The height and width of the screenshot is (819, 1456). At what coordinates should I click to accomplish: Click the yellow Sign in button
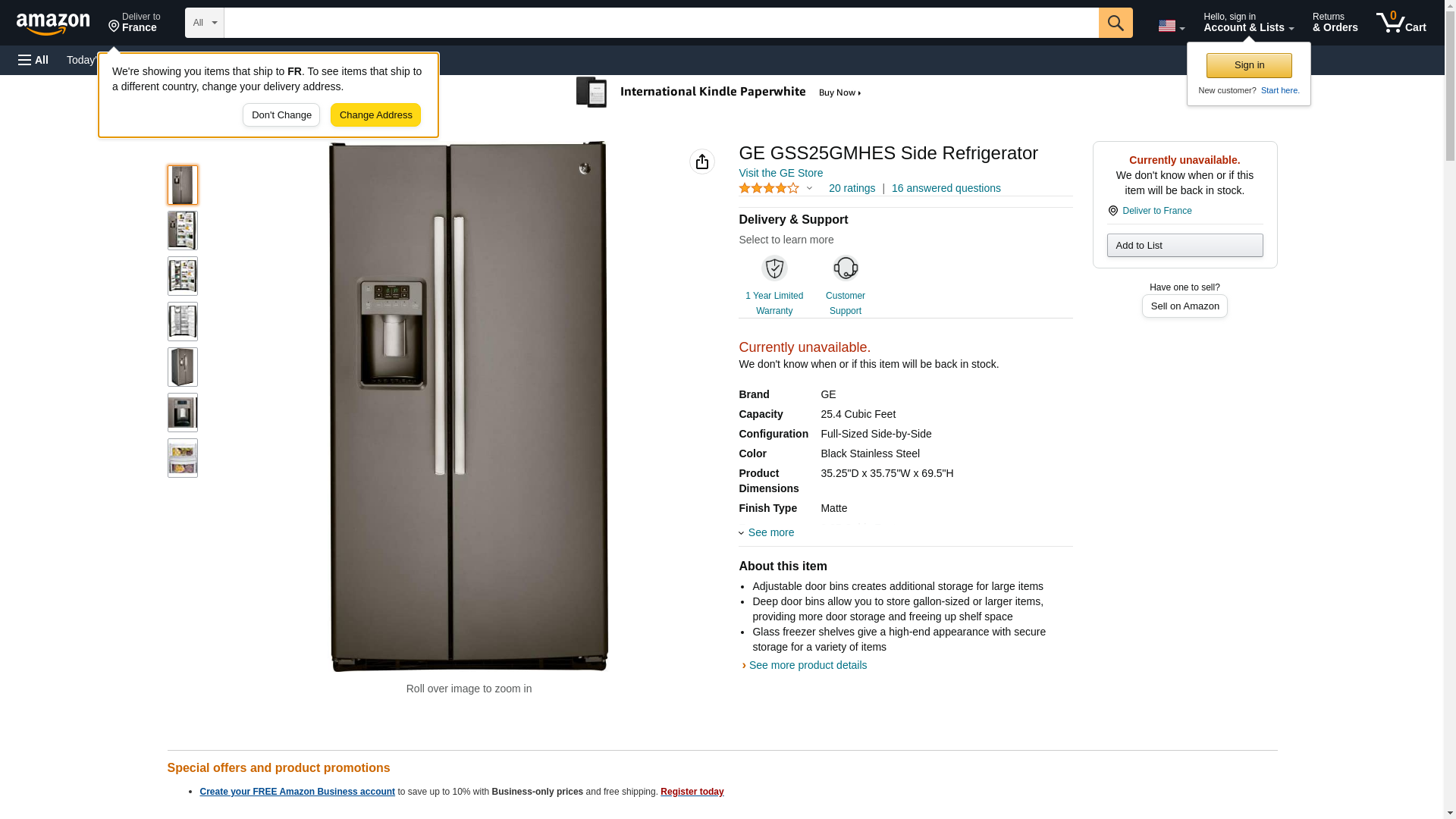point(1248,65)
